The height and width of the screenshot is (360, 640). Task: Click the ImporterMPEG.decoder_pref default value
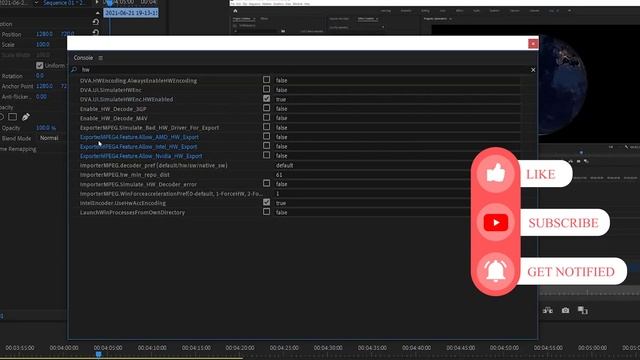tap(284, 165)
